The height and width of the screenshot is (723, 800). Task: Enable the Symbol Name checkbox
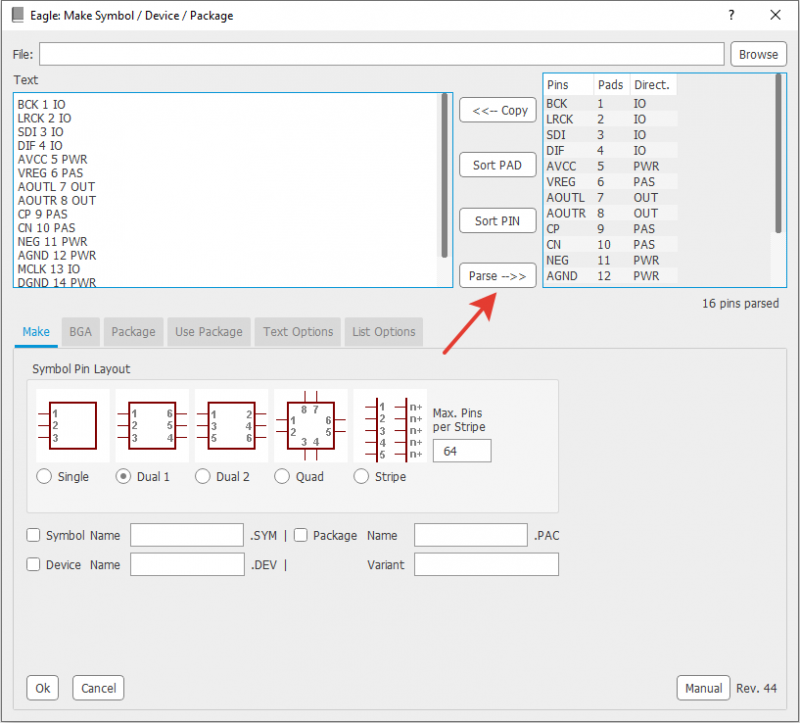pyautogui.click(x=33, y=535)
